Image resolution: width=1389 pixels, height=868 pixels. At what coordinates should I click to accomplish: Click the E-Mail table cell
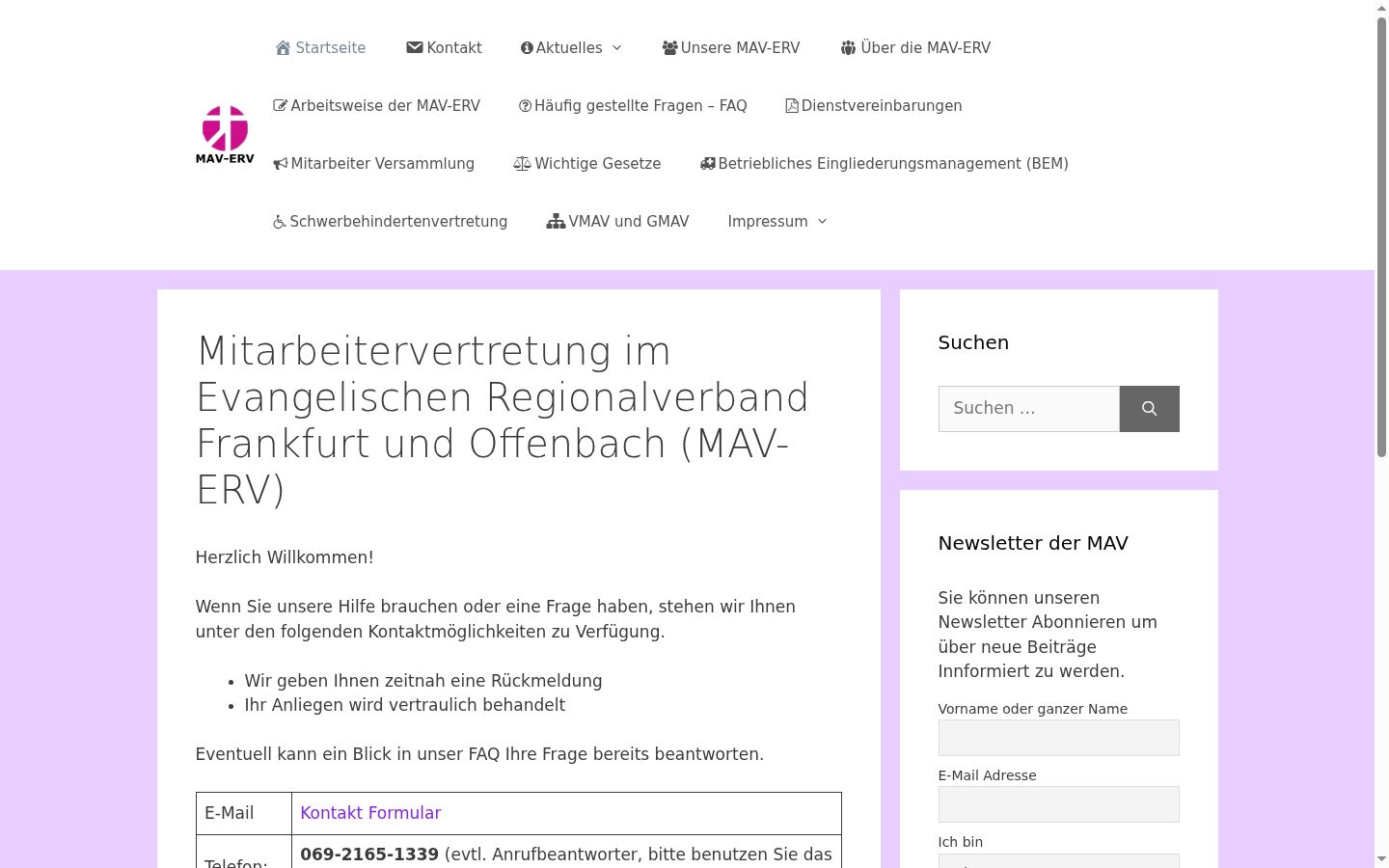coord(244,813)
